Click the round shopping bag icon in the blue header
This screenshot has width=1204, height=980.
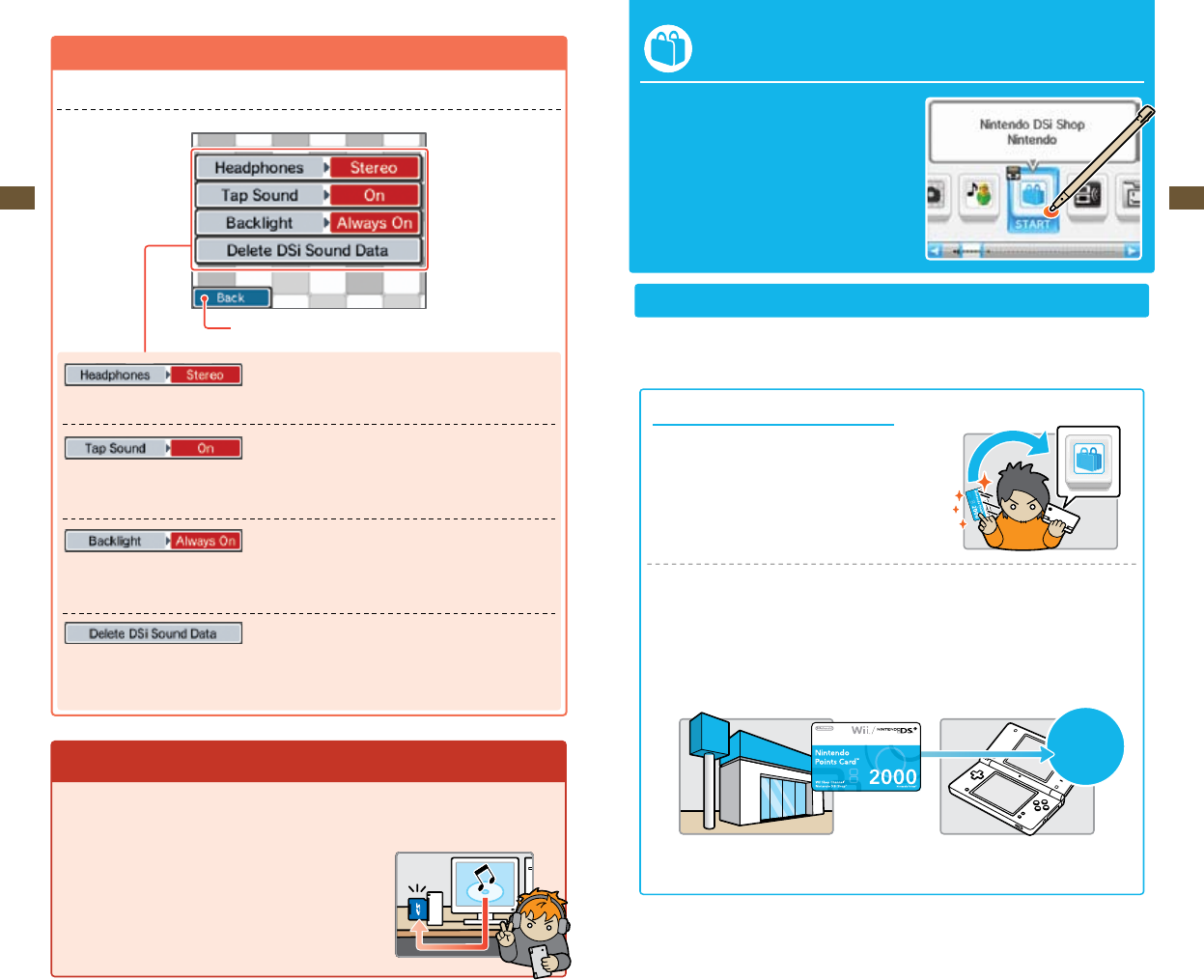668,48
